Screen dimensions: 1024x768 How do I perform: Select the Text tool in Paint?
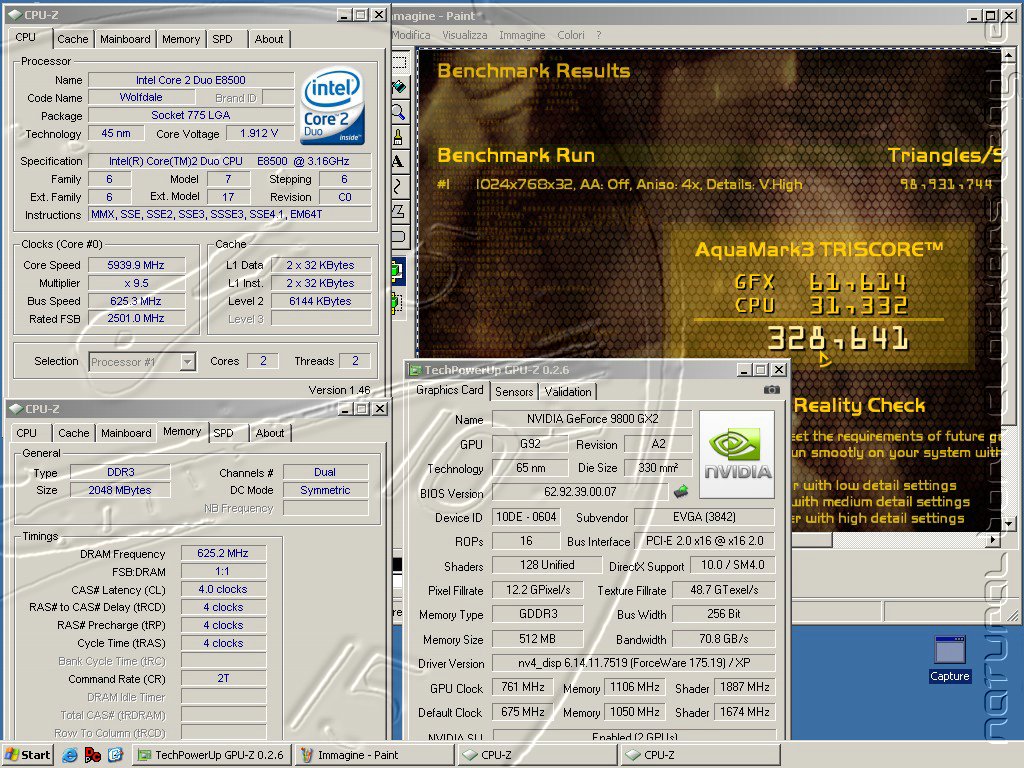pyautogui.click(x=400, y=161)
